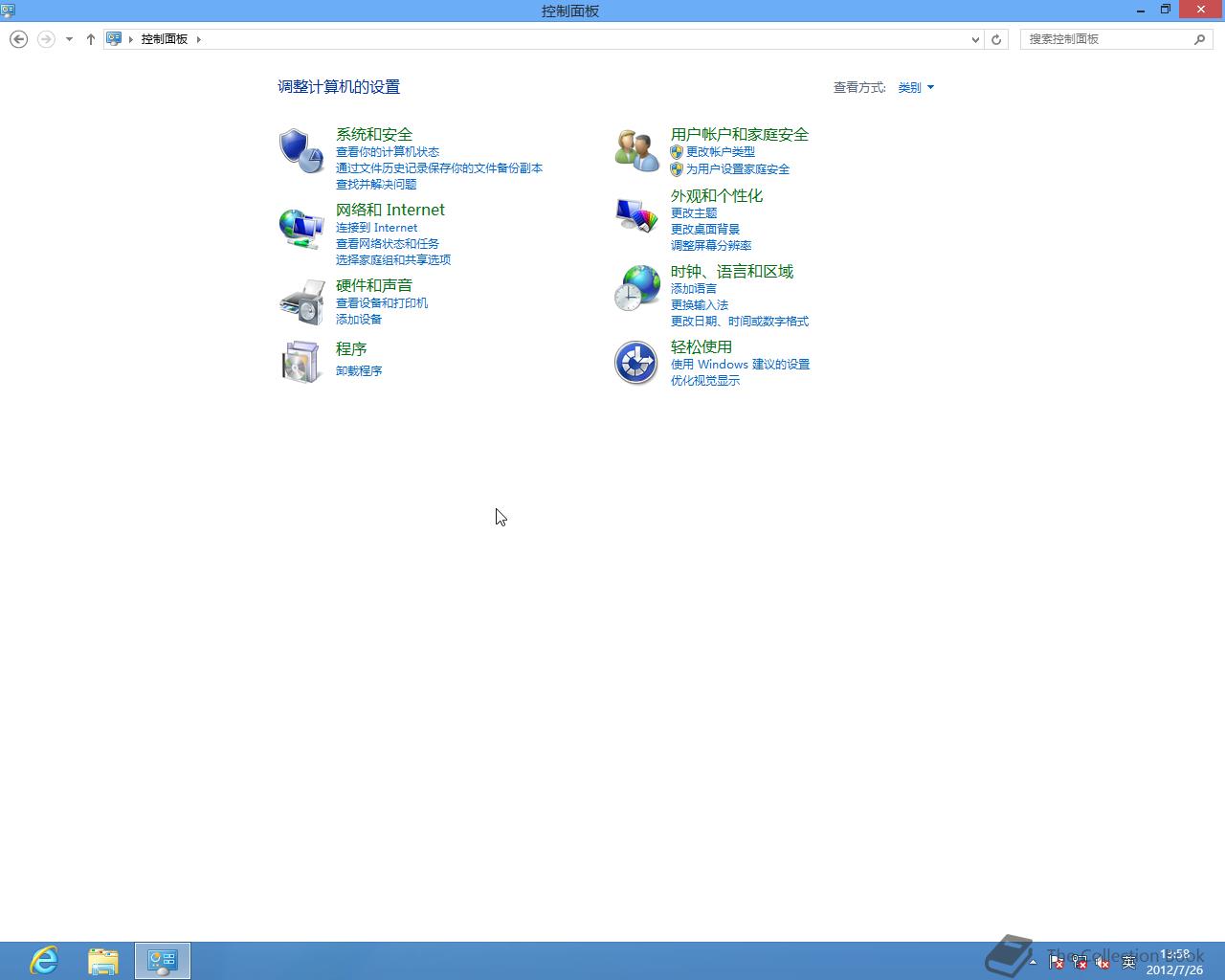Click 调整屏幕分辨率
Image resolution: width=1225 pixels, height=980 pixels.
coord(711,245)
